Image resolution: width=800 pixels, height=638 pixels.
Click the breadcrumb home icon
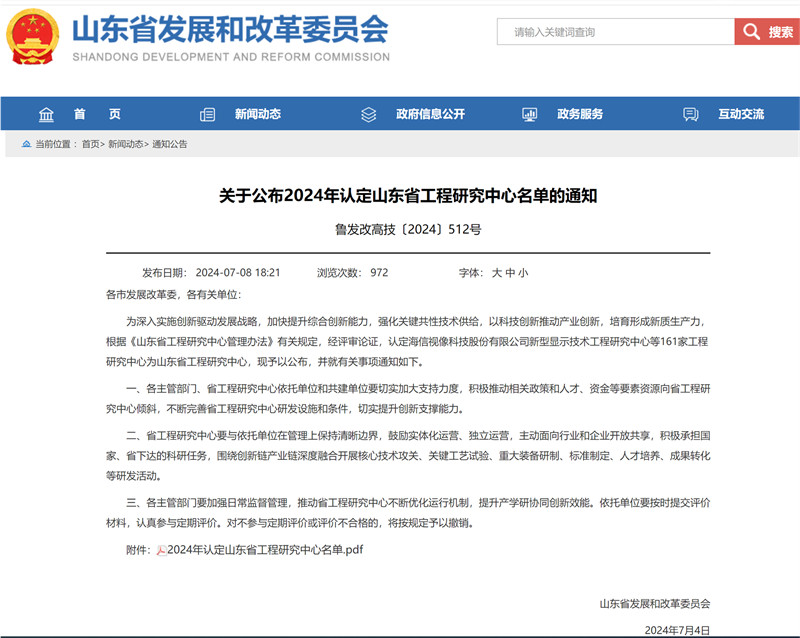[x=27, y=144]
